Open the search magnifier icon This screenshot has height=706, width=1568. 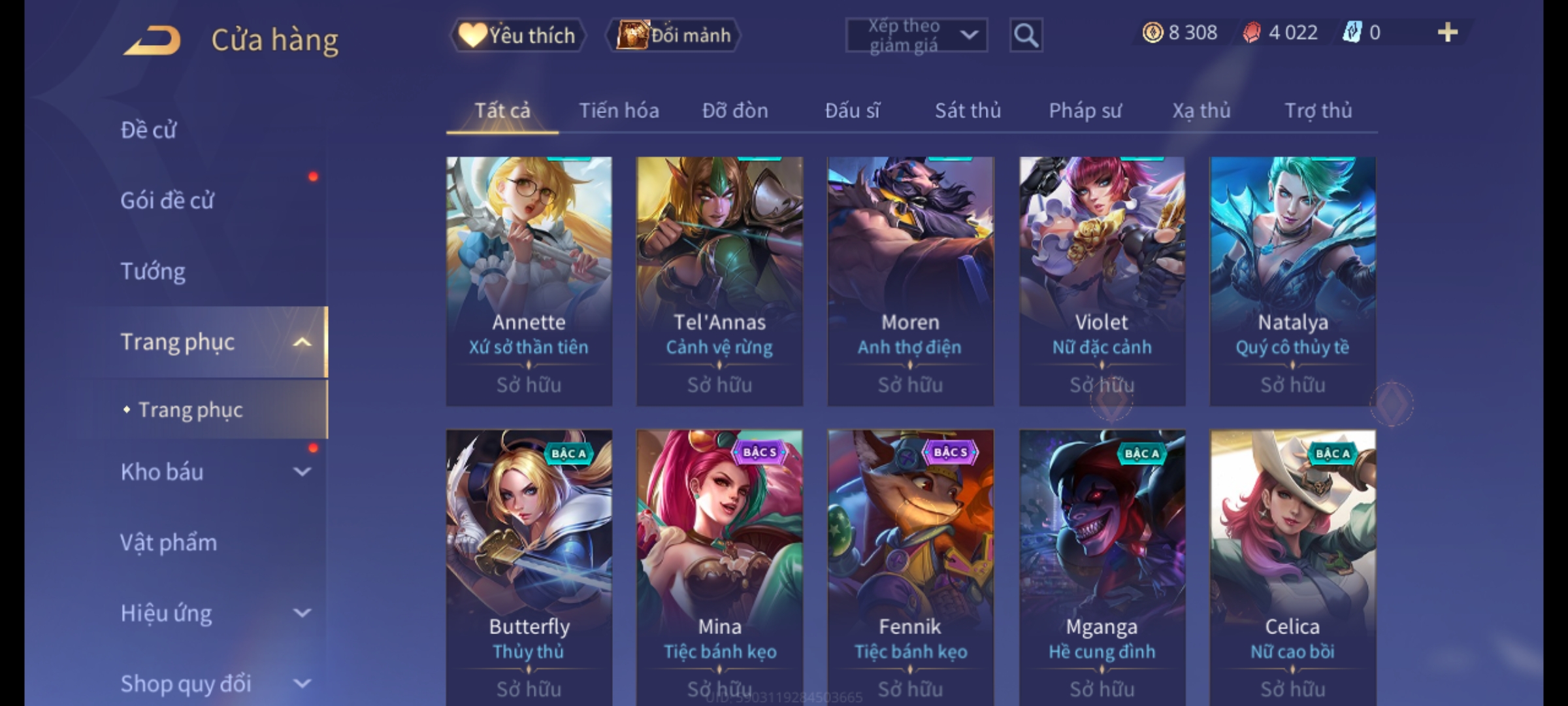(x=1026, y=35)
